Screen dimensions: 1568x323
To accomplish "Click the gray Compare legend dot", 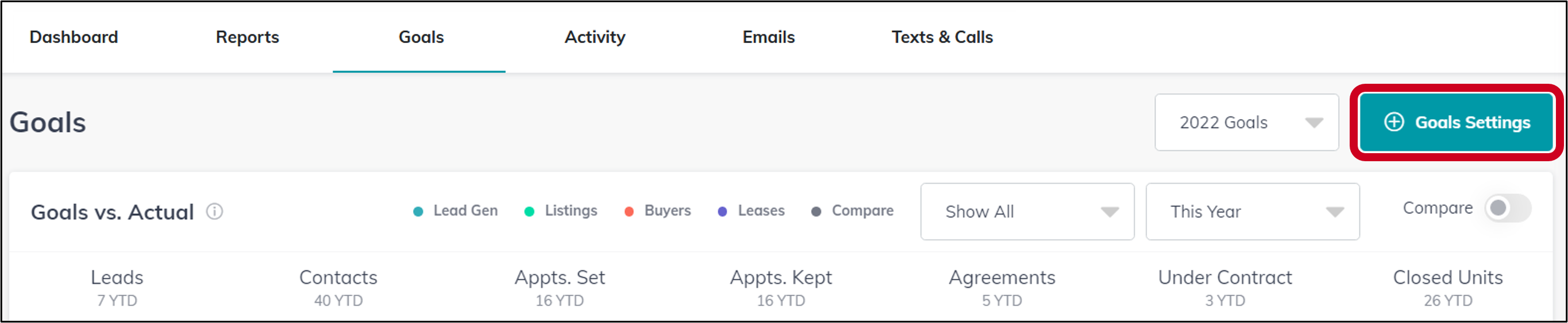I will coord(816,212).
